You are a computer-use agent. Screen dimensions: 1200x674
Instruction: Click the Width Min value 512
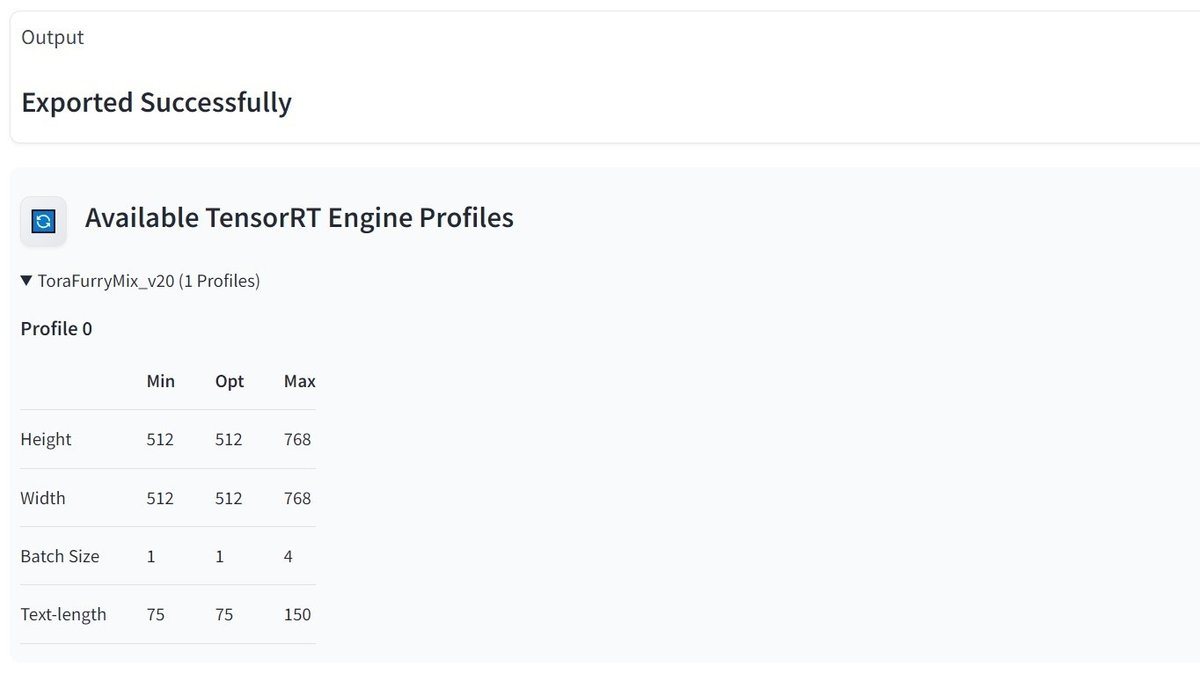pos(160,498)
